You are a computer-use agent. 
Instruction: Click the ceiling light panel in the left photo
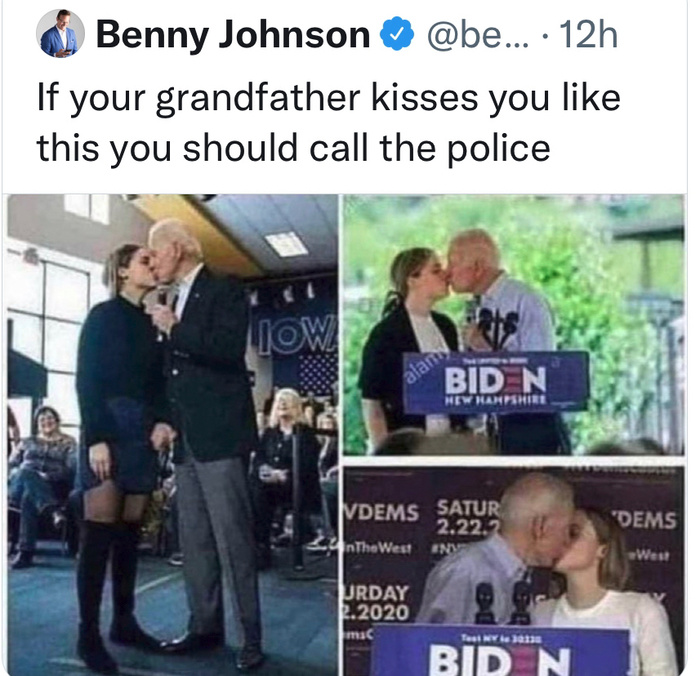tap(286, 244)
